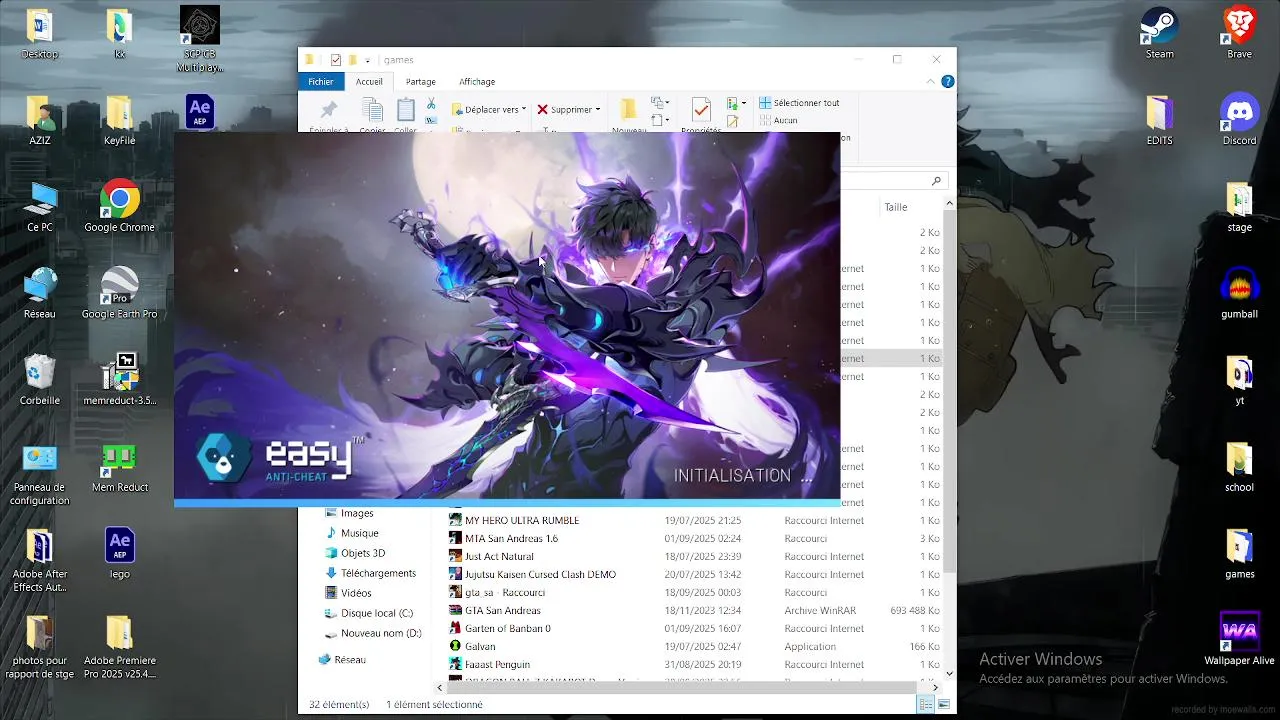Screen dimensions: 1280x720
Task: Collapse the Explorer ribbon with the chevron
Action: coord(931,82)
